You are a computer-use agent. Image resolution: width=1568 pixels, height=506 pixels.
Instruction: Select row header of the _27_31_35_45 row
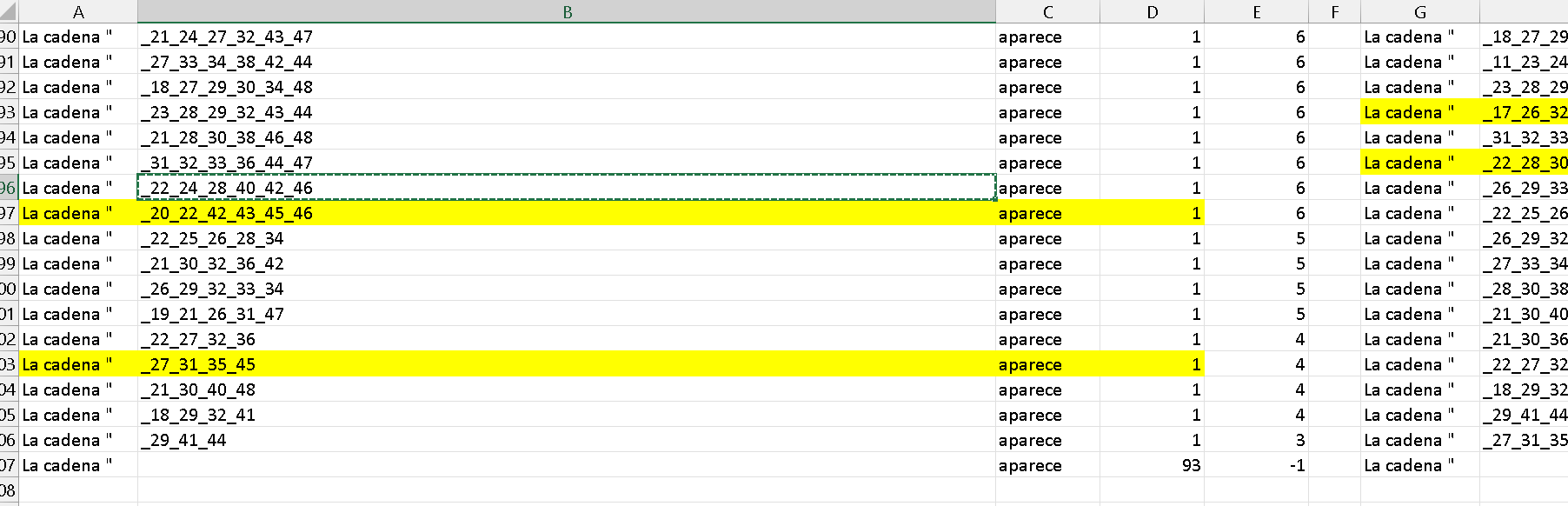pos(9,364)
